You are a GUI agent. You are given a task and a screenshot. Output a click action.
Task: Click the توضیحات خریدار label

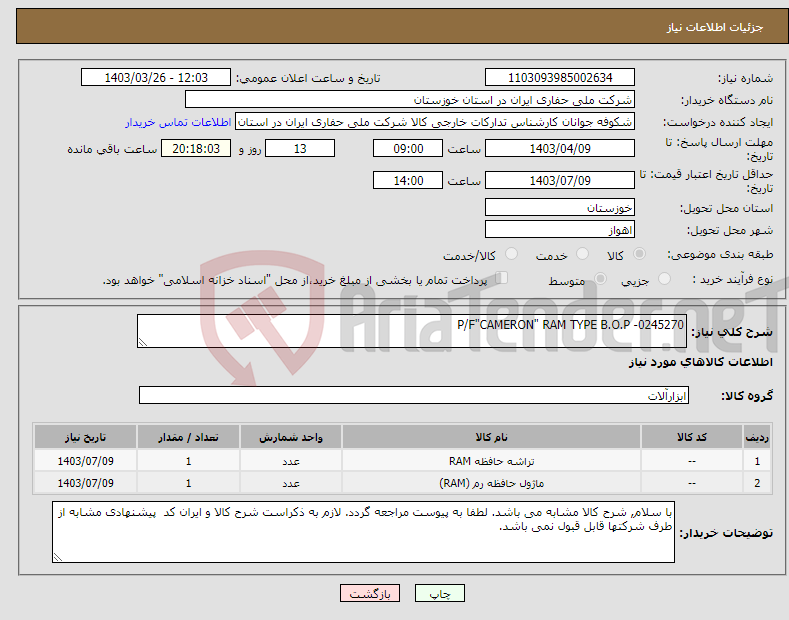(x=726, y=533)
